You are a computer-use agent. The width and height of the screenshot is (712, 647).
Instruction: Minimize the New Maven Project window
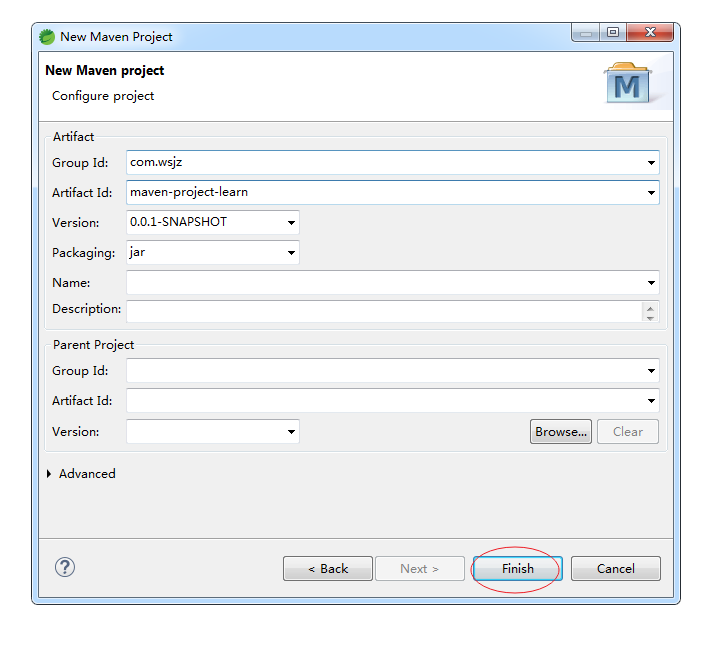pos(586,32)
